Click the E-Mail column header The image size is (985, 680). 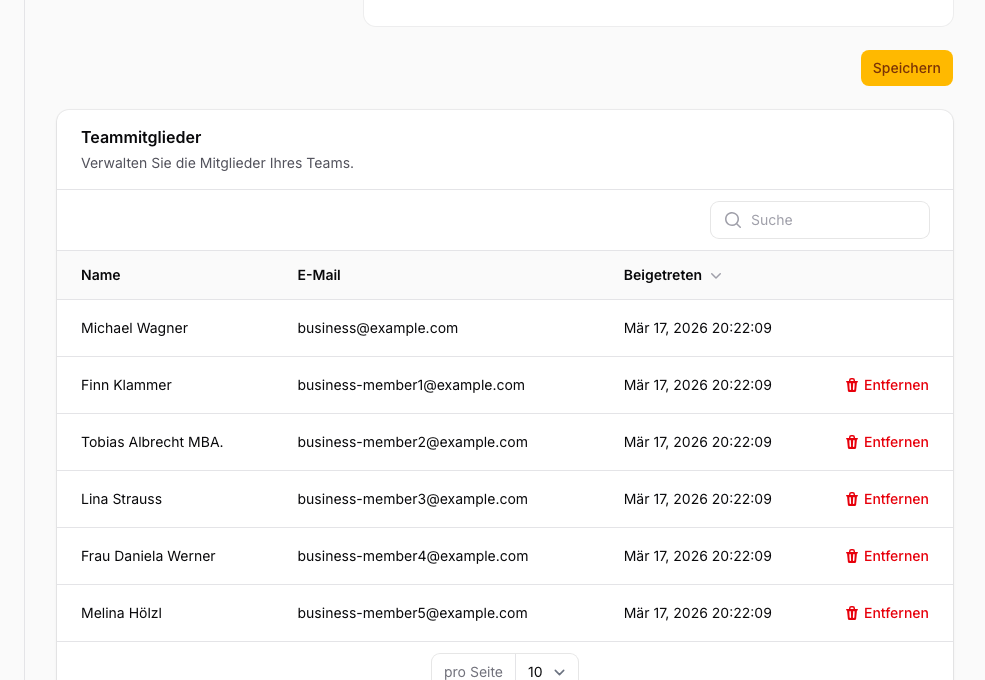click(x=318, y=275)
